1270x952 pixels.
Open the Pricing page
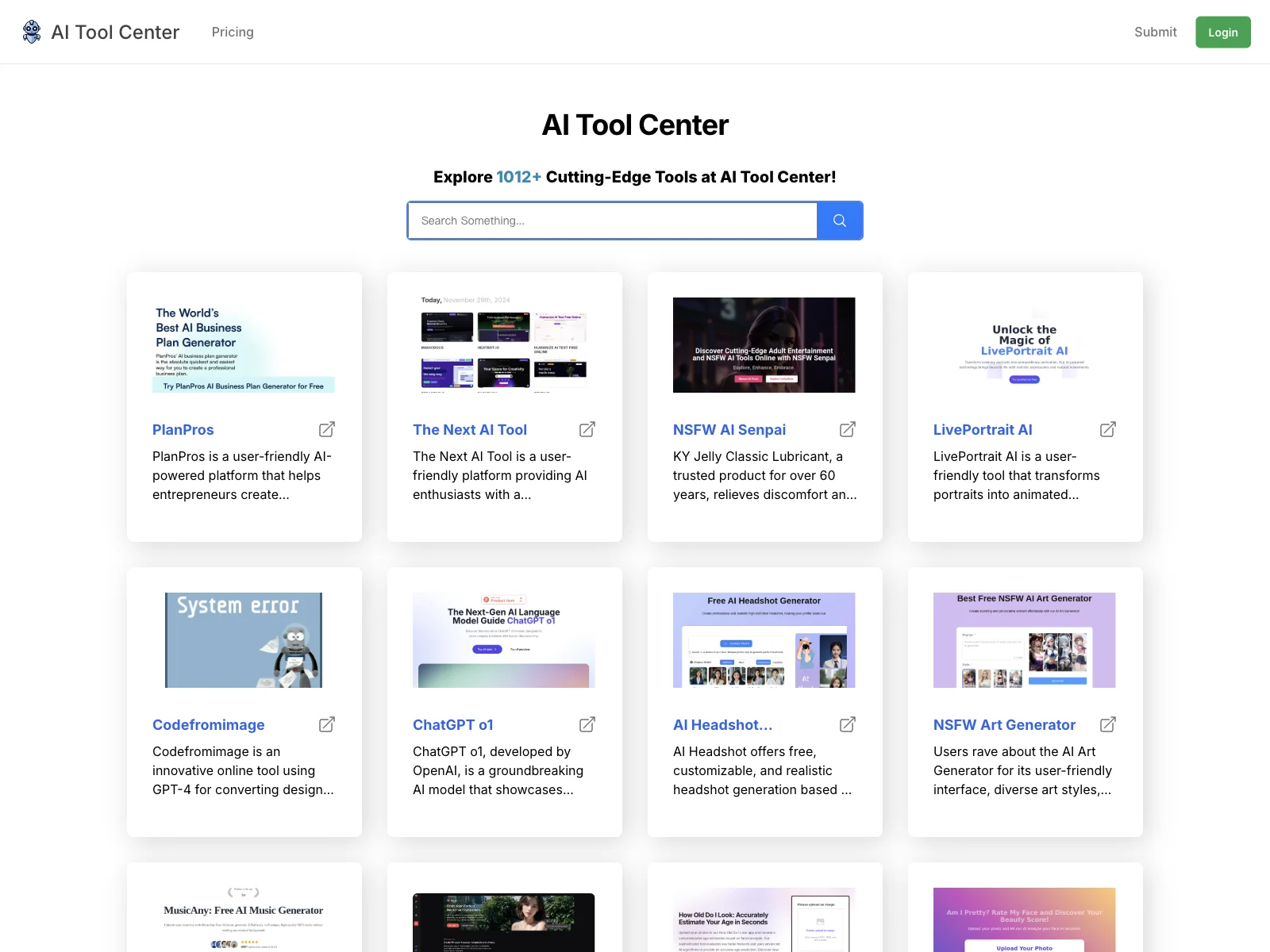tap(233, 32)
